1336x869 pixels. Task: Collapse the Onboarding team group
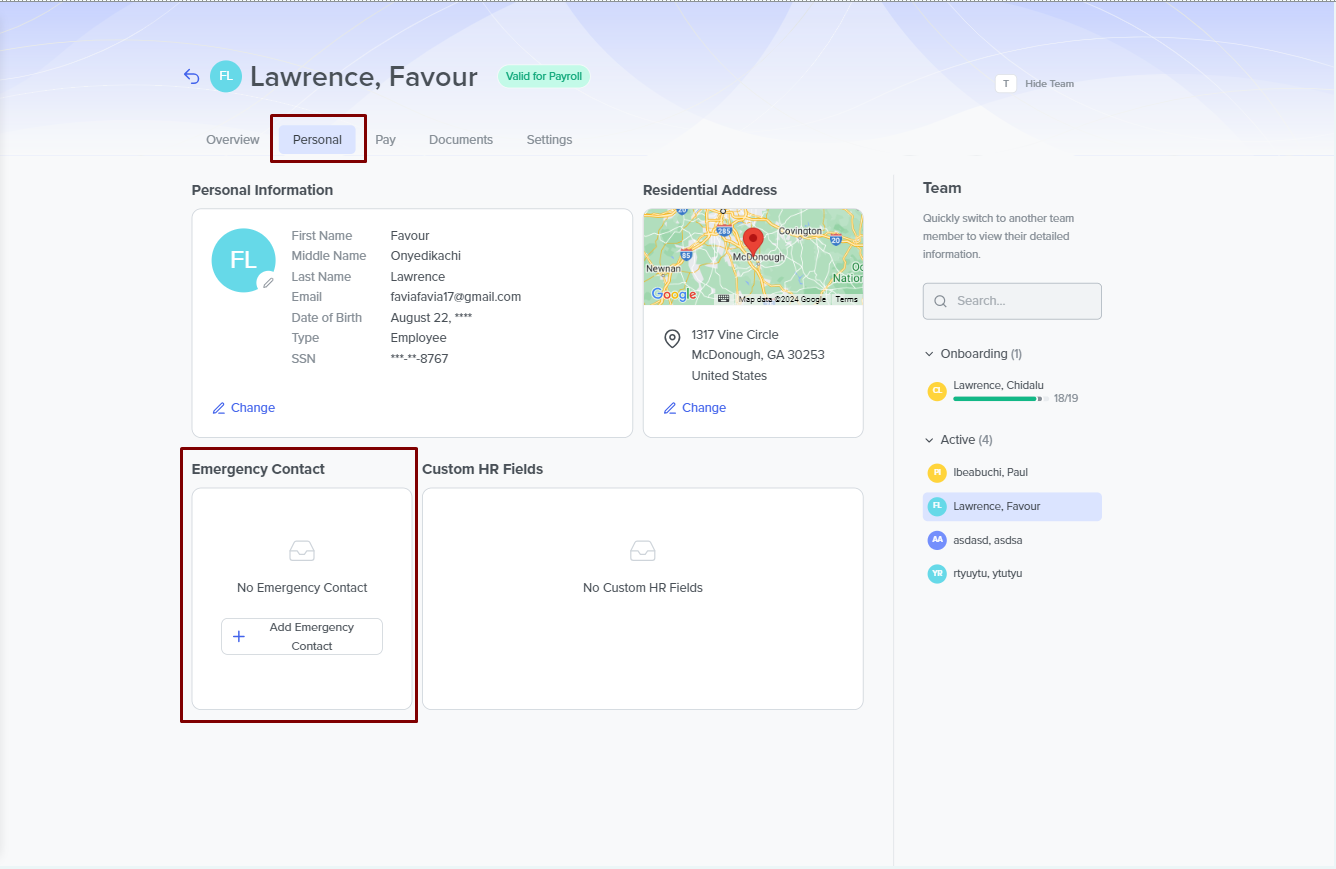929,354
